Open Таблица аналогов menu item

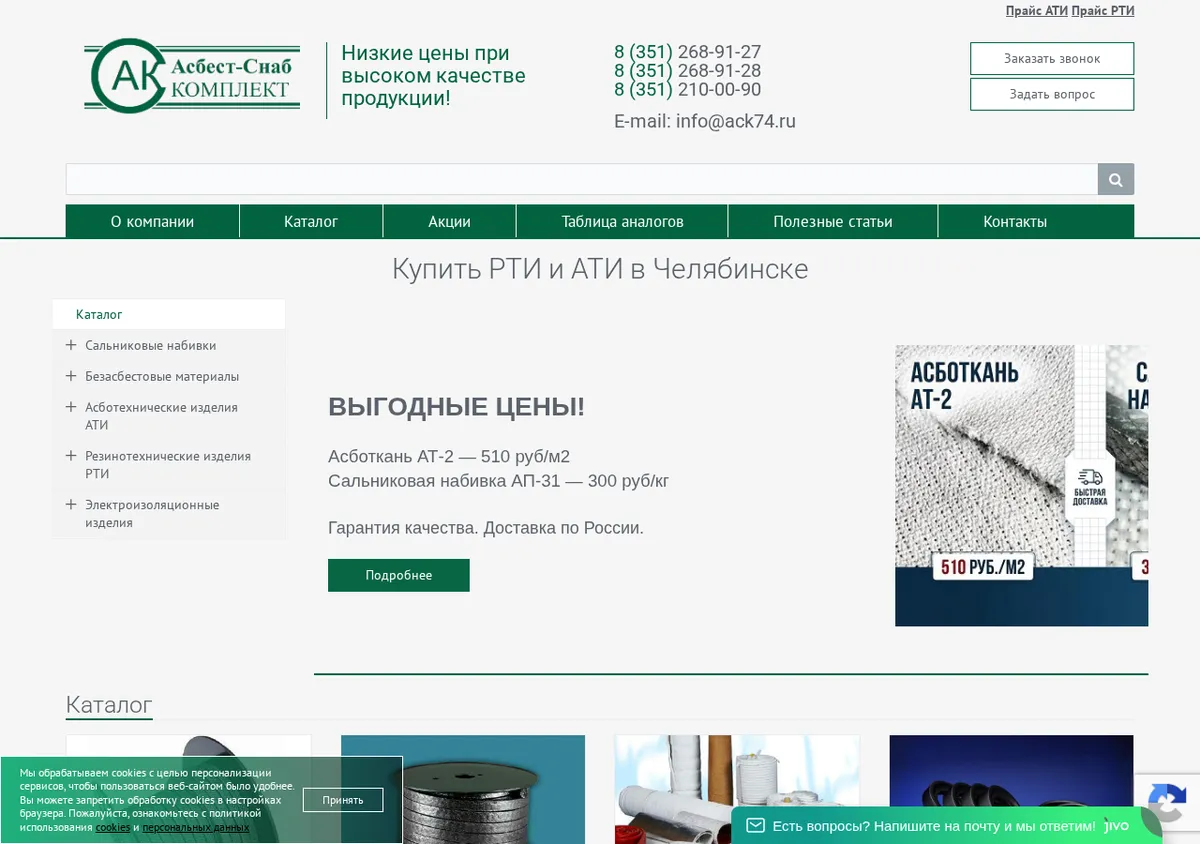(x=622, y=222)
